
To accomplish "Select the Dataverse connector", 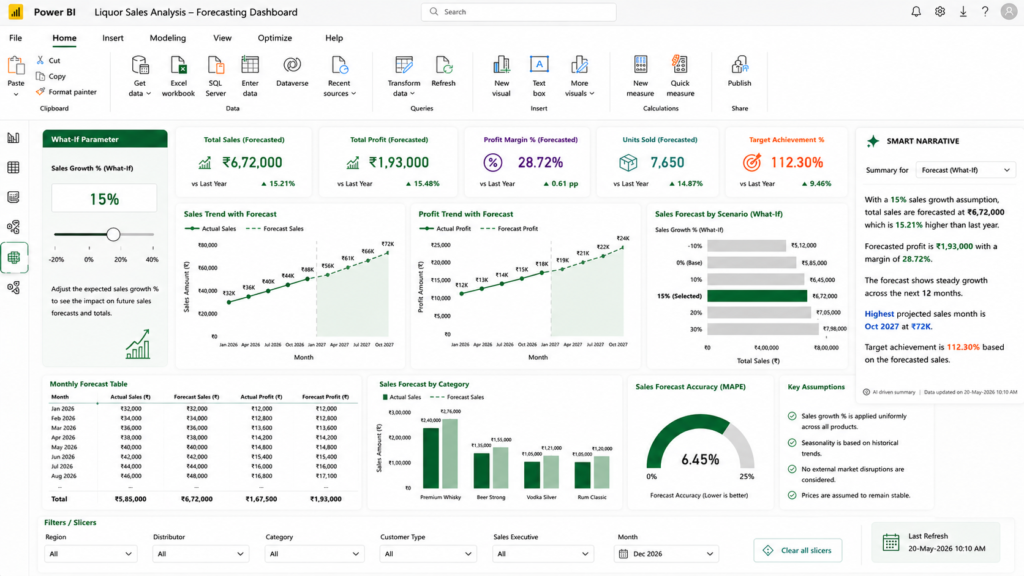I will (292, 71).
